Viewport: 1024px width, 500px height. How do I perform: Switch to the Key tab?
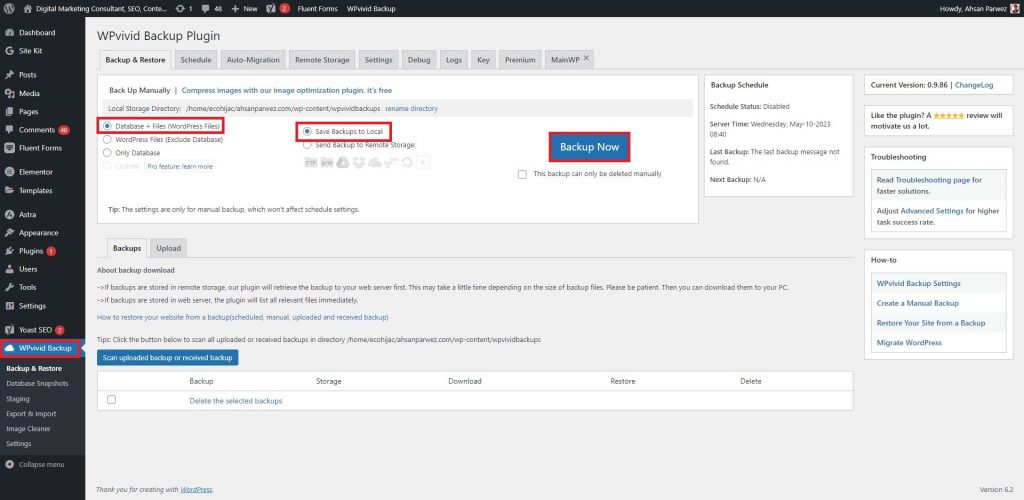pyautogui.click(x=483, y=60)
